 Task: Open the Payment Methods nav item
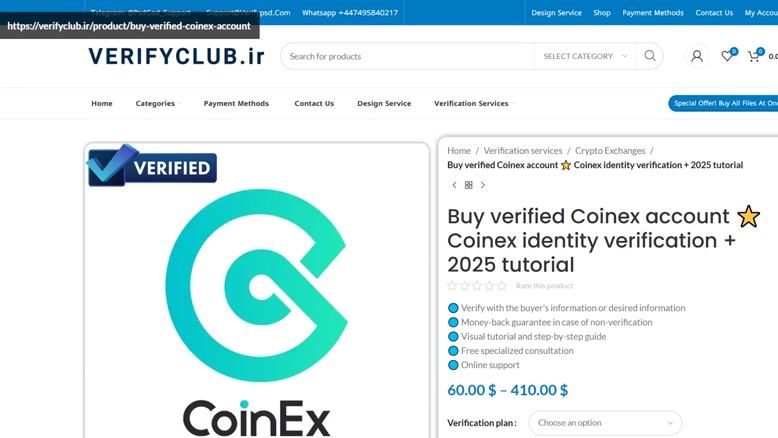236,103
